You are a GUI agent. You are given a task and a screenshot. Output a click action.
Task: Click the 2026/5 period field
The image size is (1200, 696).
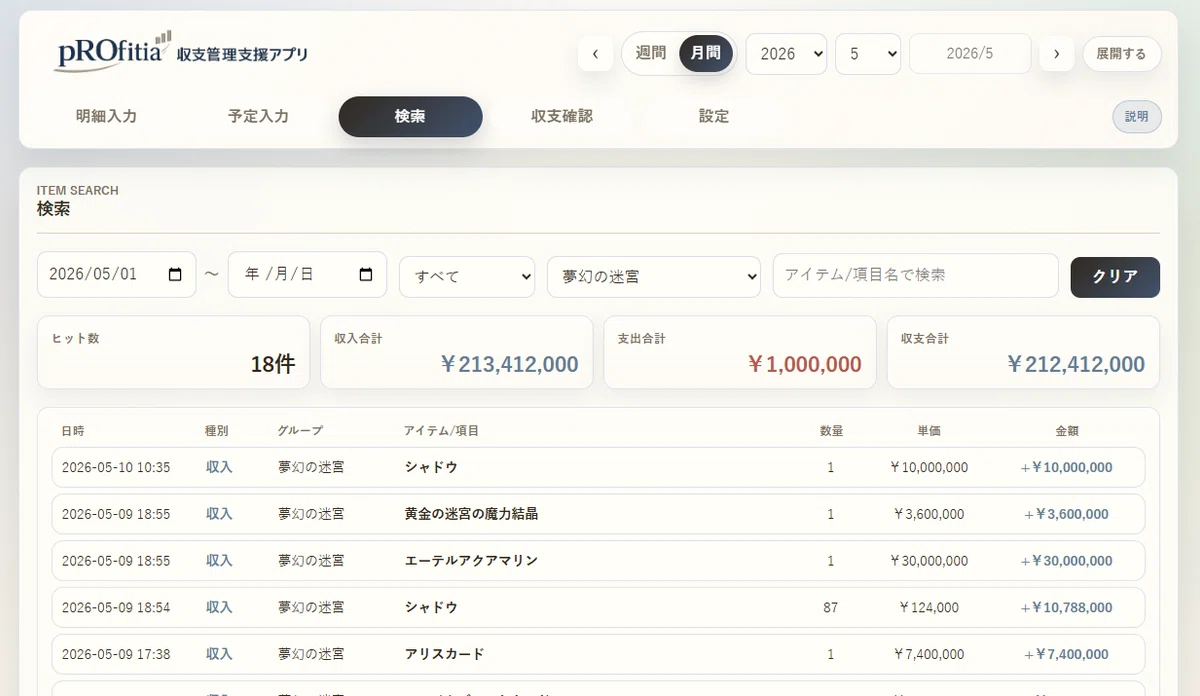tap(970, 54)
